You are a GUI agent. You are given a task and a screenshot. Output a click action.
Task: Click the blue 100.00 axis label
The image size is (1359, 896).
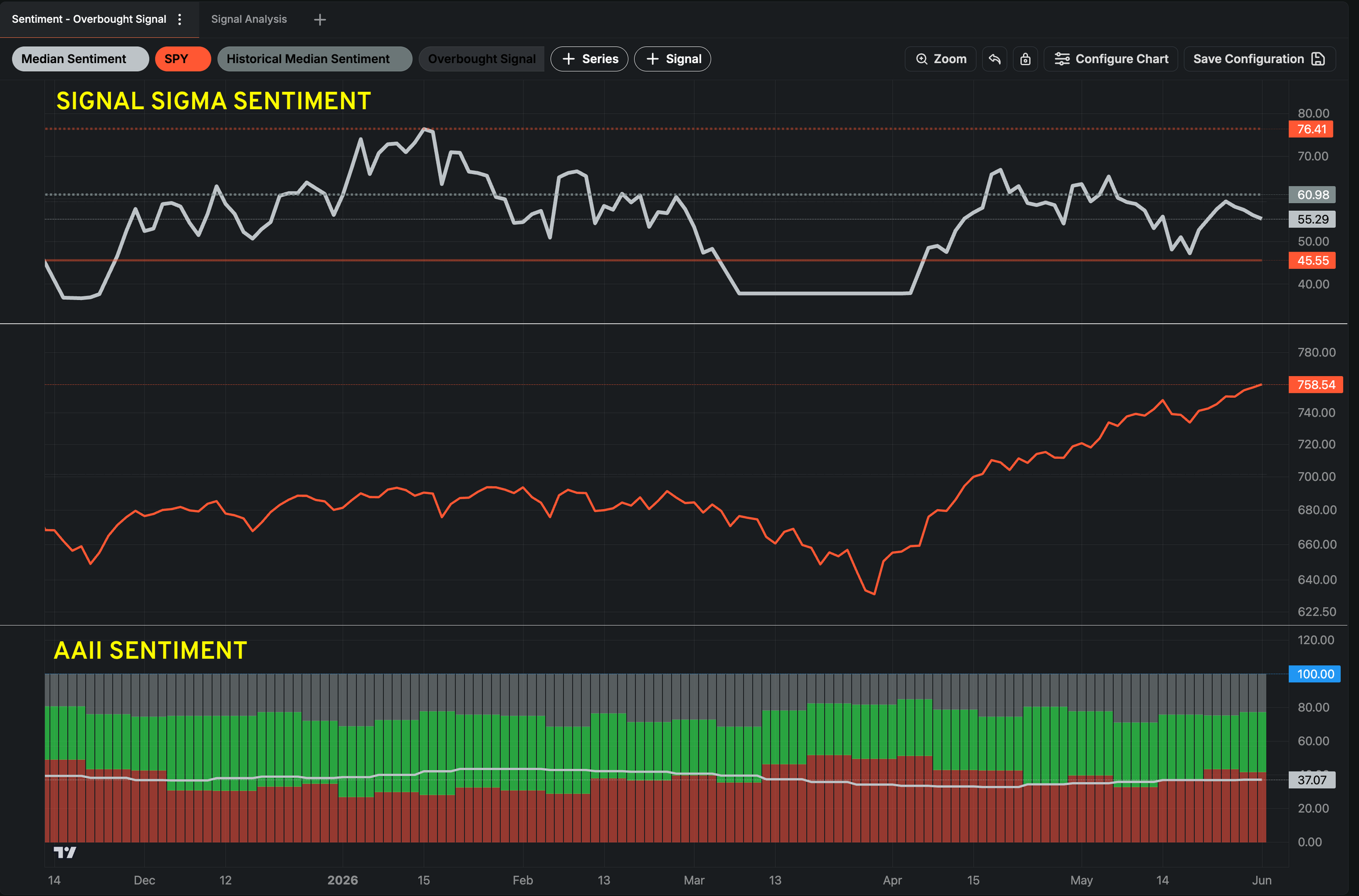[x=1314, y=674]
